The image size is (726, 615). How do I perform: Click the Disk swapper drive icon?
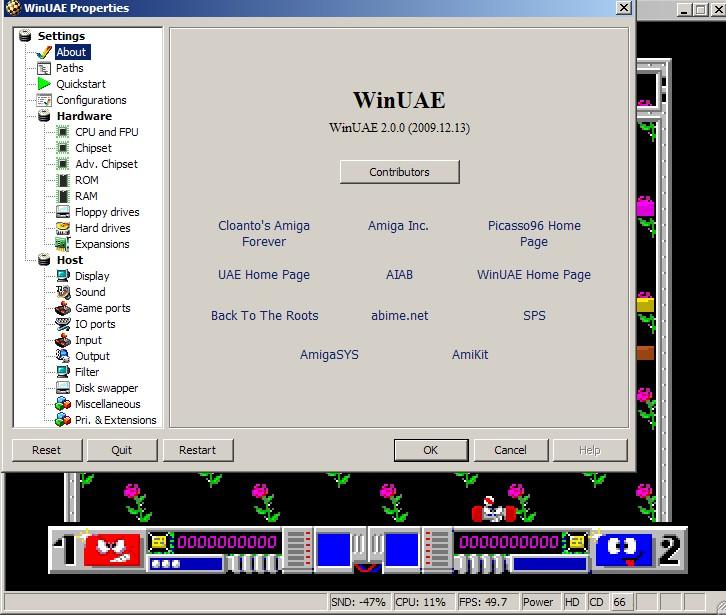pyautogui.click(x=63, y=388)
